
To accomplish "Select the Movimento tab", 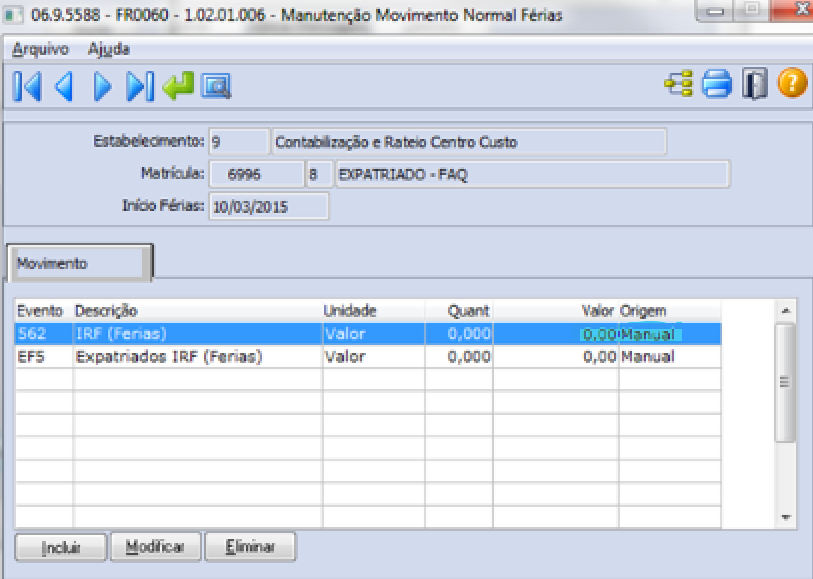I will coord(79,263).
